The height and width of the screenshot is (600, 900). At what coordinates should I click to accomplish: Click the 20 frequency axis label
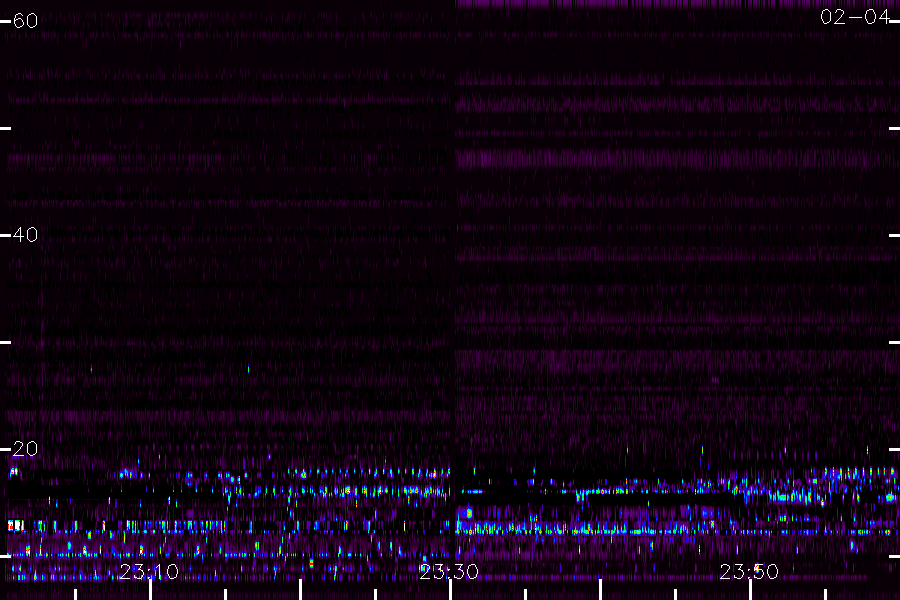[25, 448]
